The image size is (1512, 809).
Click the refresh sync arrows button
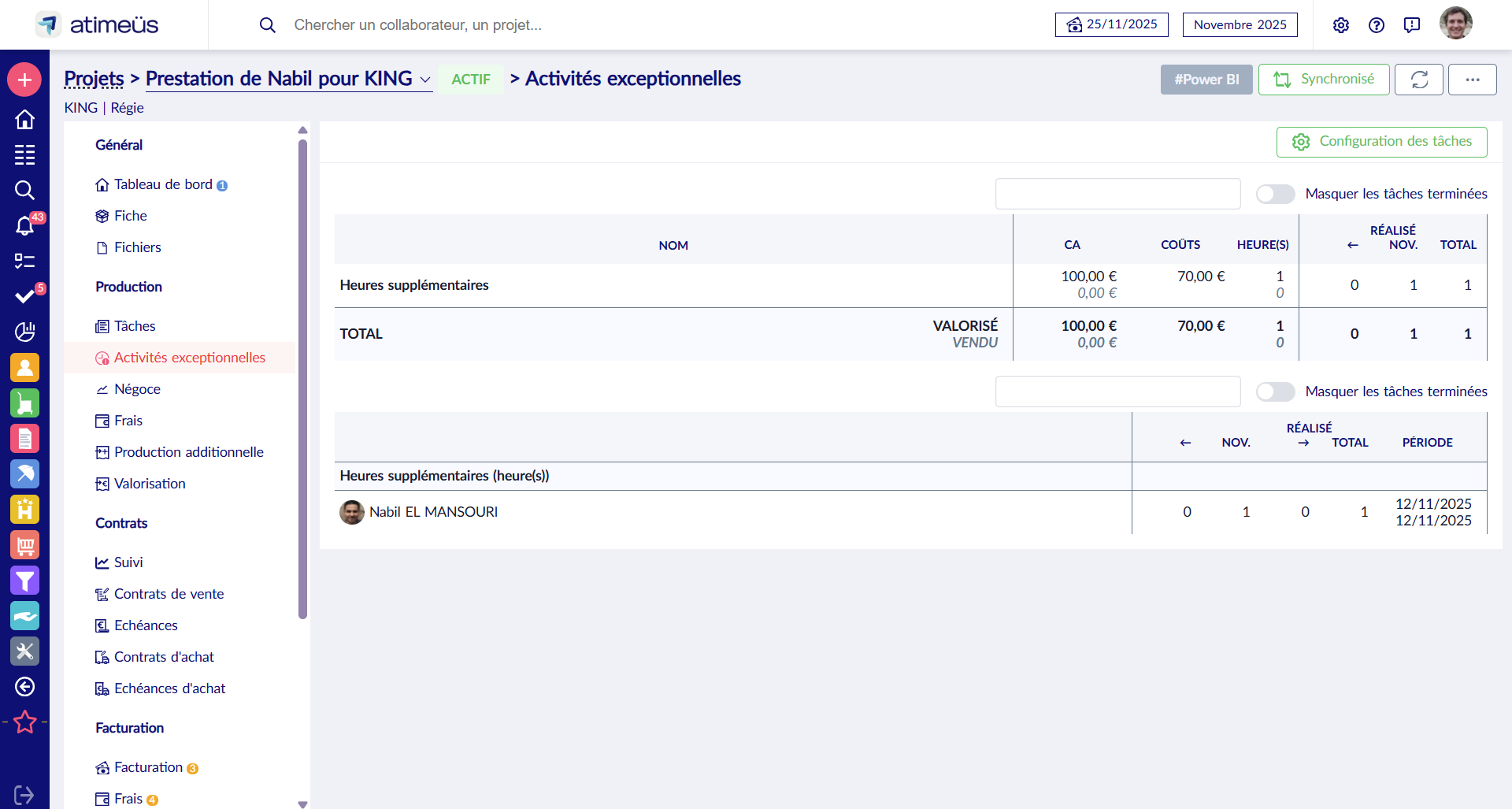1419,80
